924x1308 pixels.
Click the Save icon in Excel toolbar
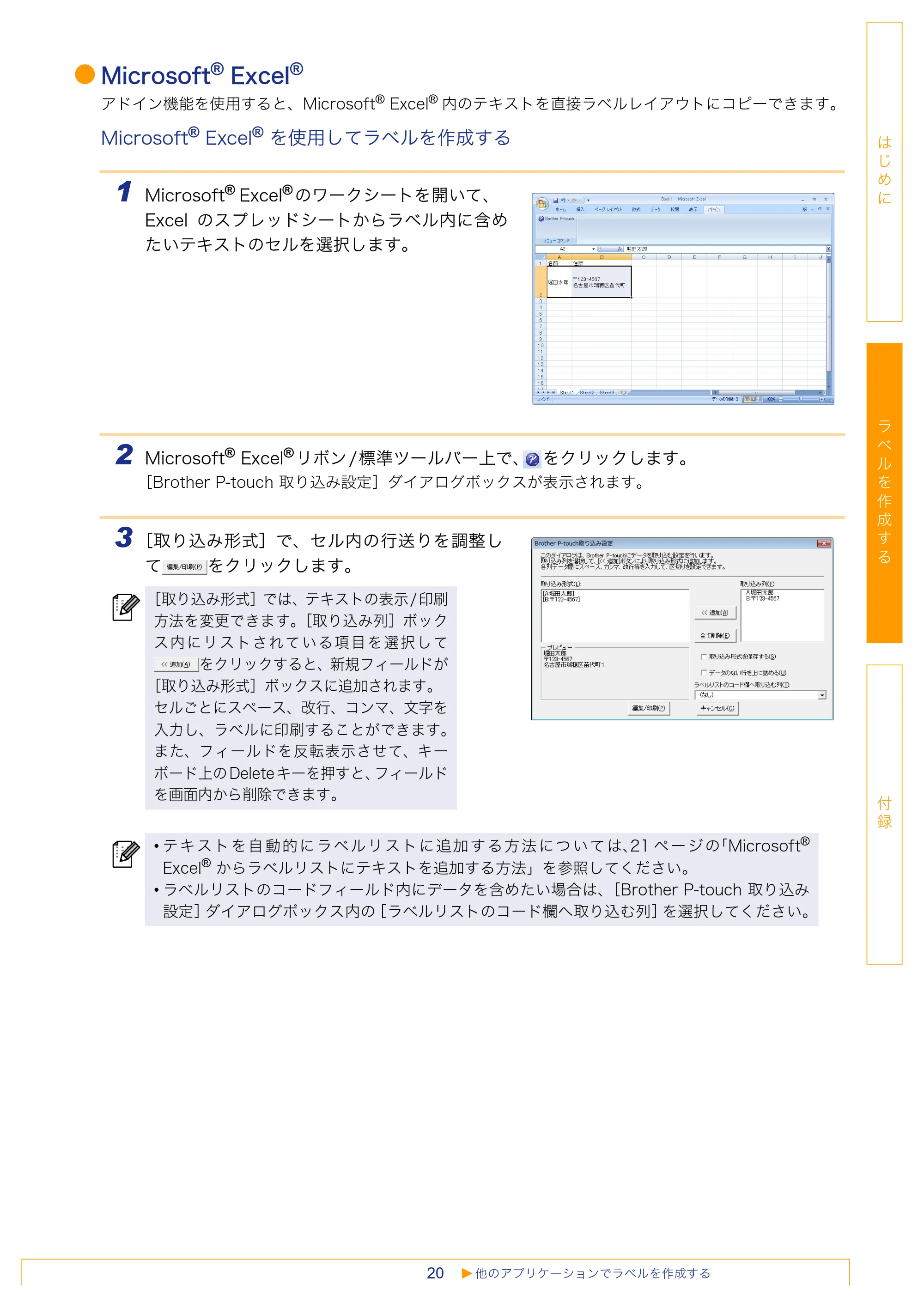556,201
